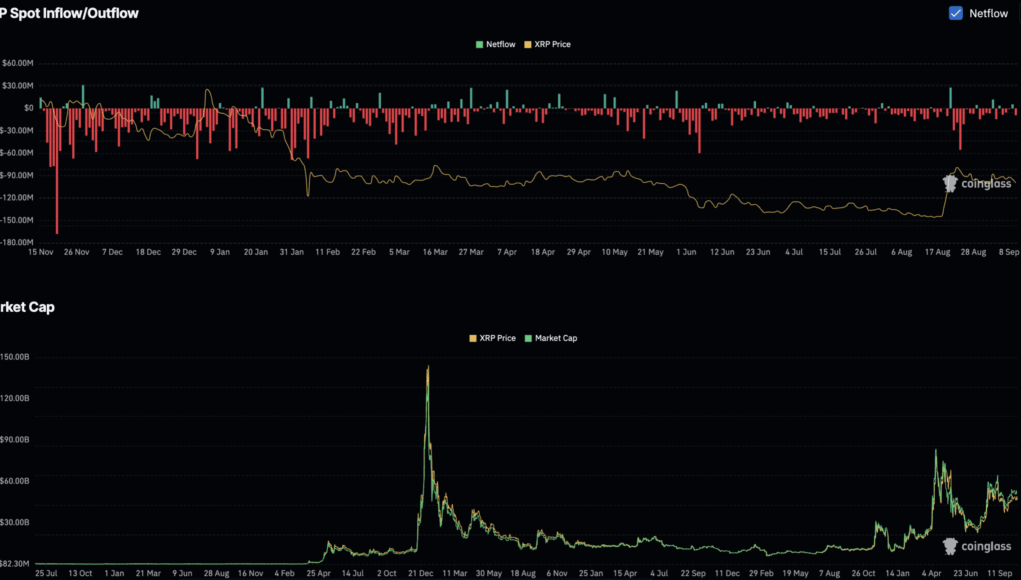1021x580 pixels.
Task: Toggle XRP Price series in the Market Cap legend
Action: (492, 338)
